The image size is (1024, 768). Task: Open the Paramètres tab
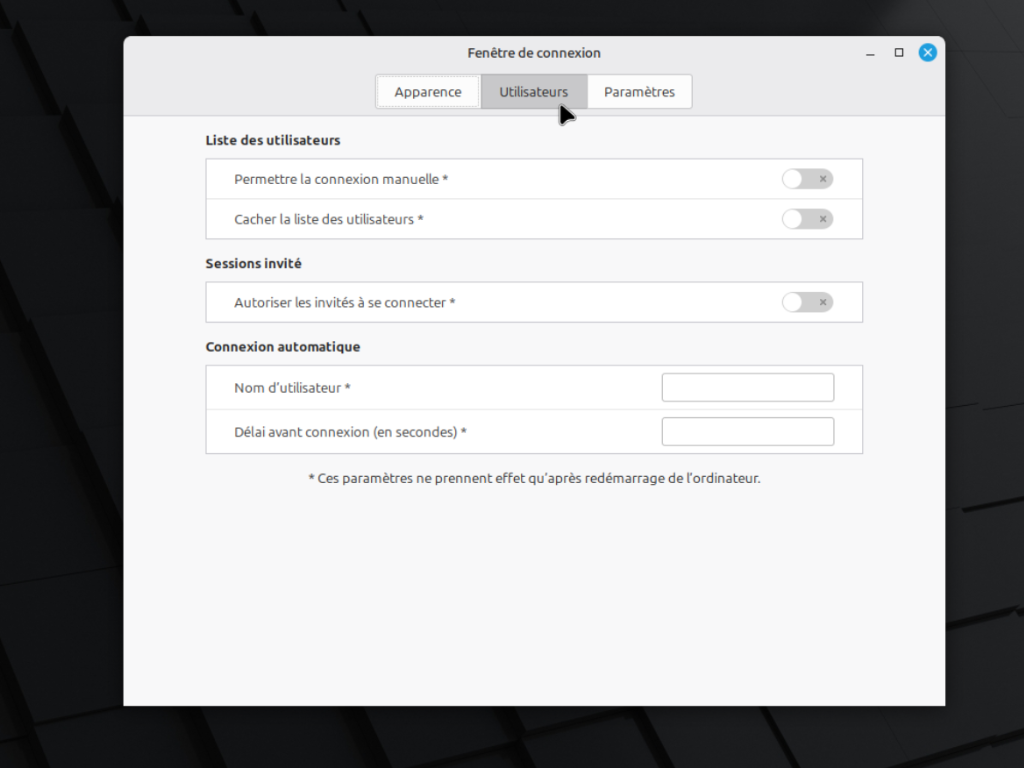coord(639,92)
